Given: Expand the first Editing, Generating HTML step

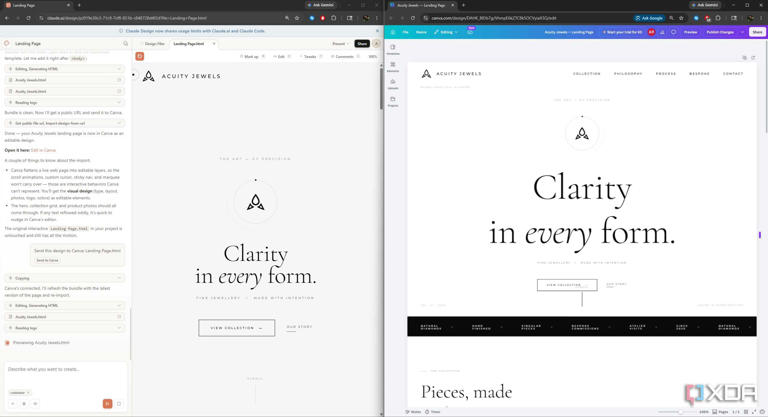Looking at the screenshot, I should [x=65, y=69].
